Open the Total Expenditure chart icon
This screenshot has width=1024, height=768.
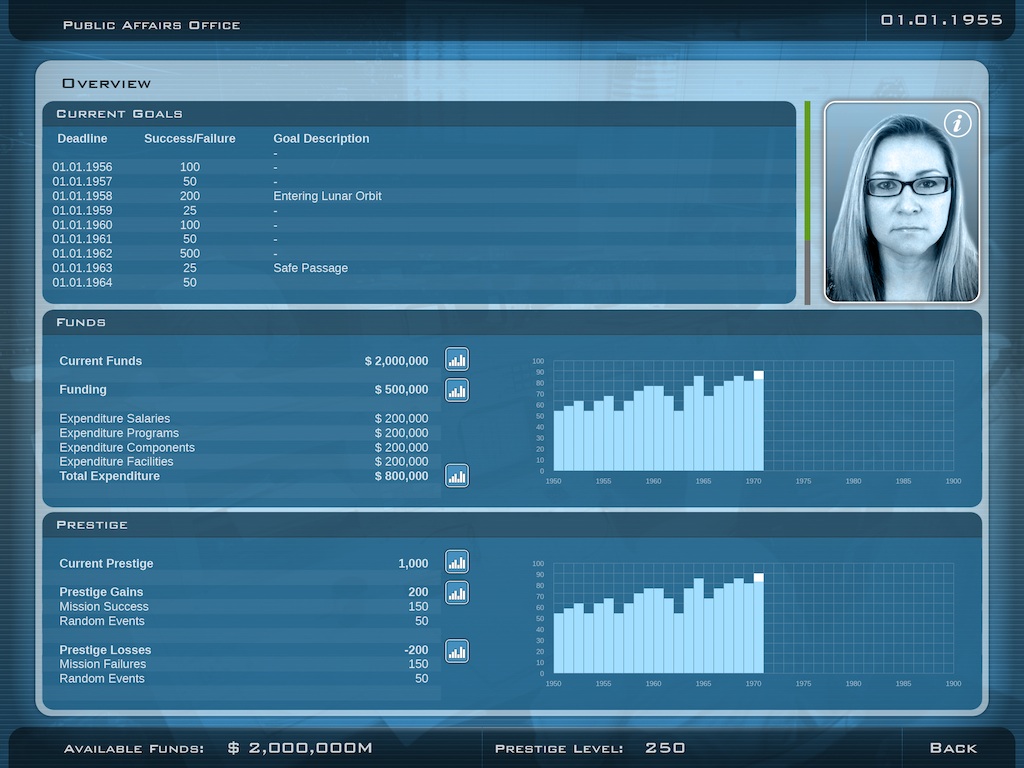click(x=457, y=476)
